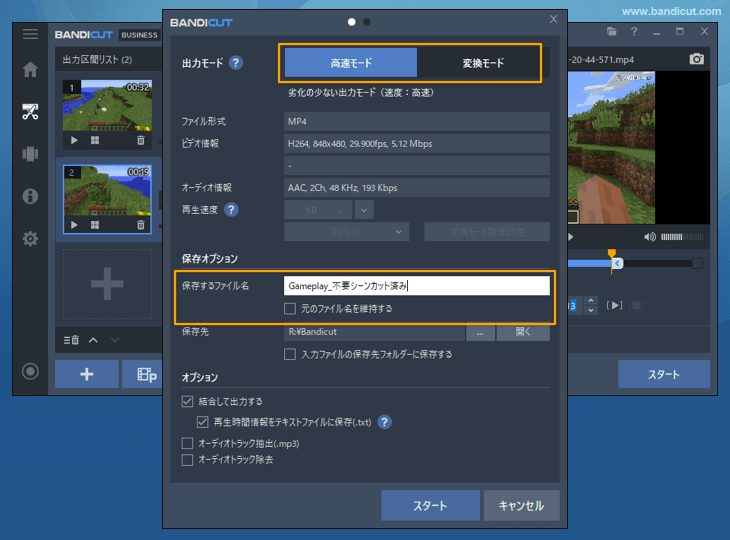This screenshot has height=540, width=730.
Task: Select the Cut scissors icon in sidebar
Action: point(30,111)
